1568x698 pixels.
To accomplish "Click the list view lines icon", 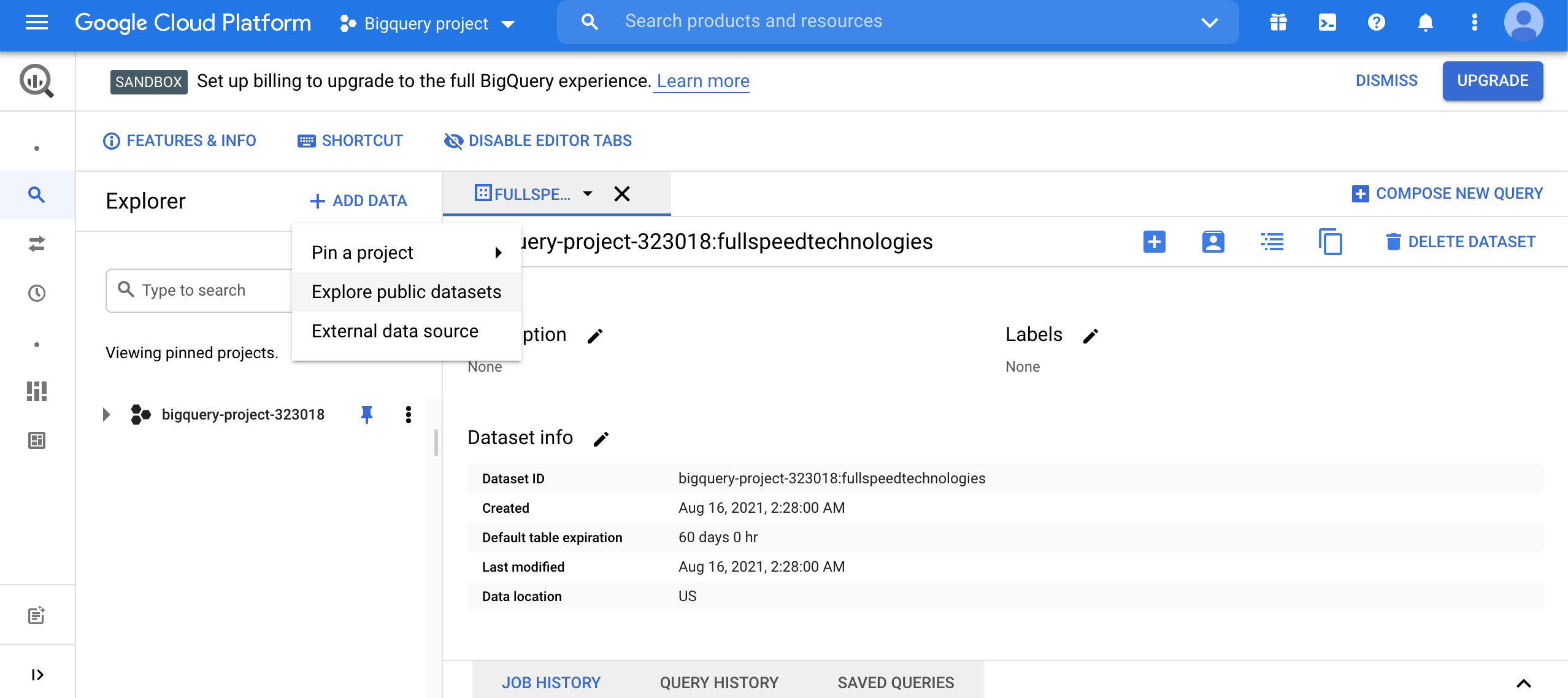I will pyautogui.click(x=1272, y=242).
